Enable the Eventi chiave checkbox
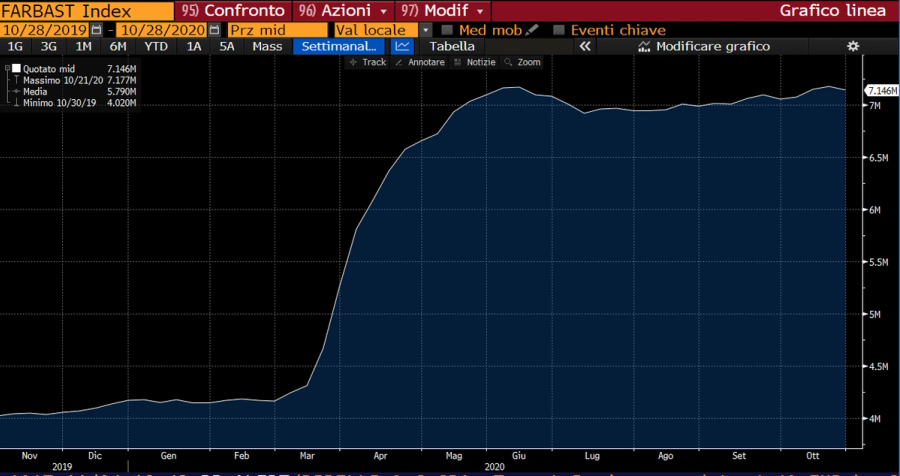Image resolution: width=900 pixels, height=476 pixels. (x=559, y=30)
